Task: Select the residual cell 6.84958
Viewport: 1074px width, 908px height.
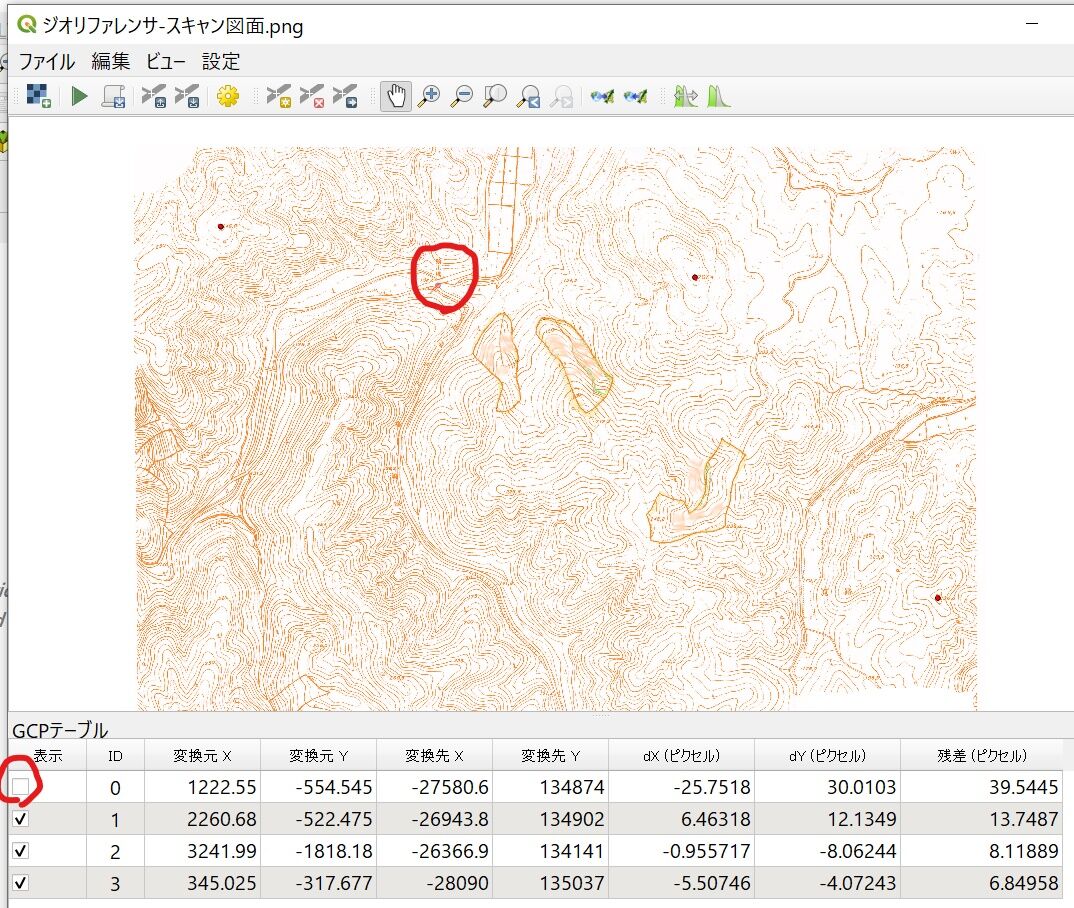Action: click(982, 883)
